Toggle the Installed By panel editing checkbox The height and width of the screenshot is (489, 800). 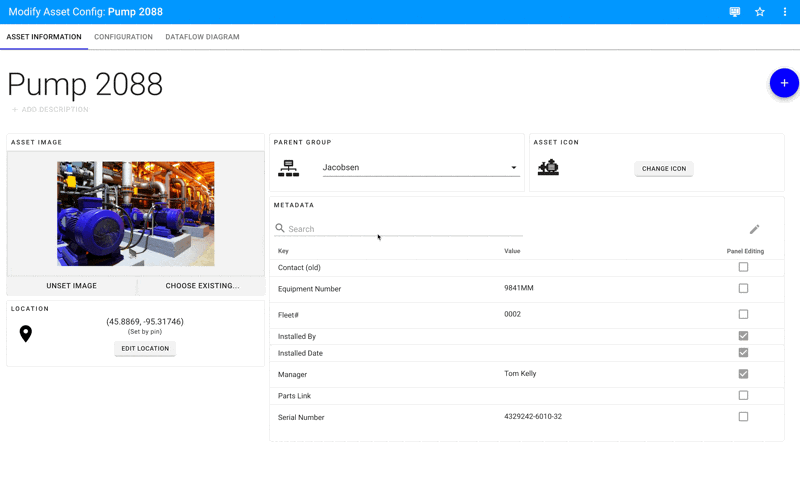(743, 336)
